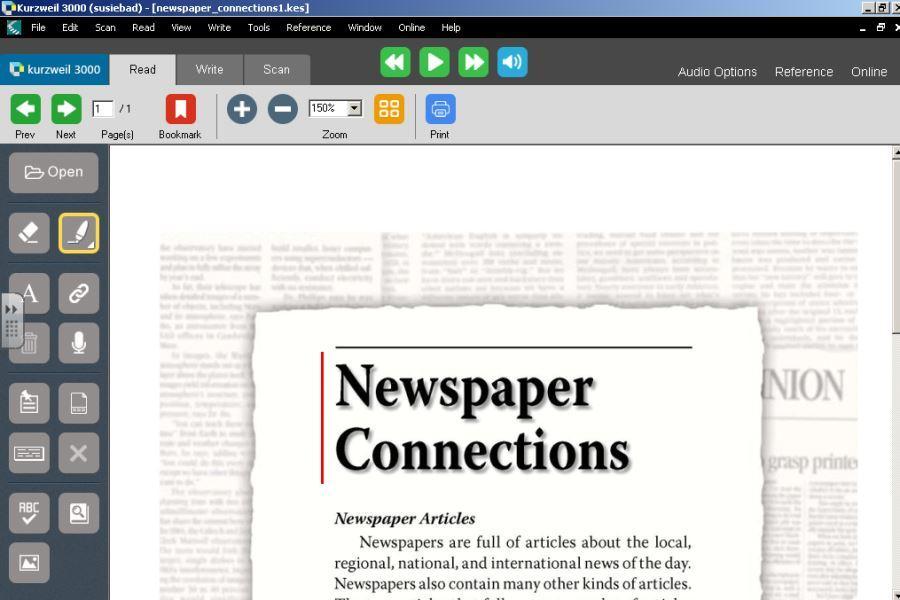Print the document using Print icon
The height and width of the screenshot is (600, 900).
click(440, 109)
